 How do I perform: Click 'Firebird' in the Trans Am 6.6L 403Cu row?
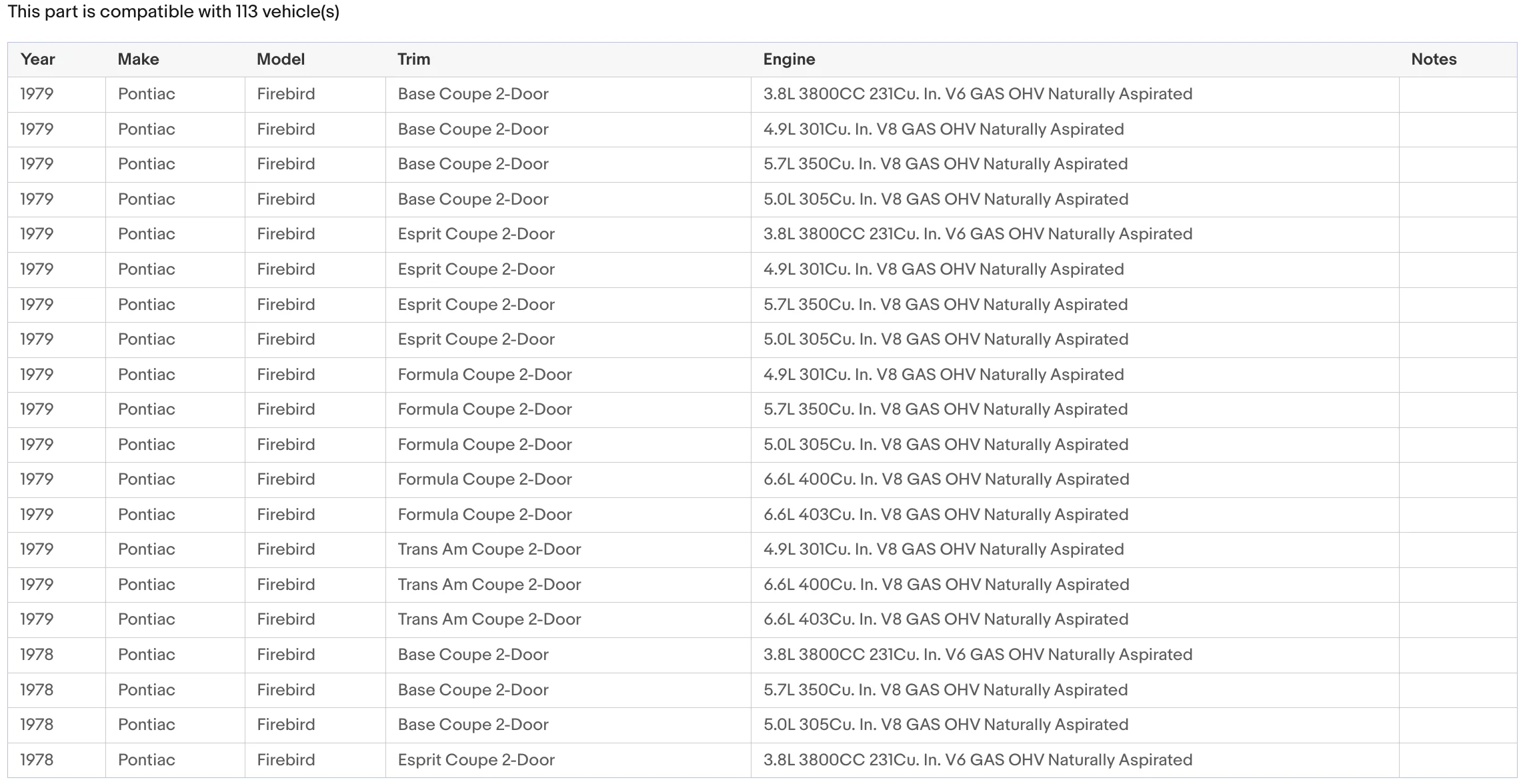point(286,619)
